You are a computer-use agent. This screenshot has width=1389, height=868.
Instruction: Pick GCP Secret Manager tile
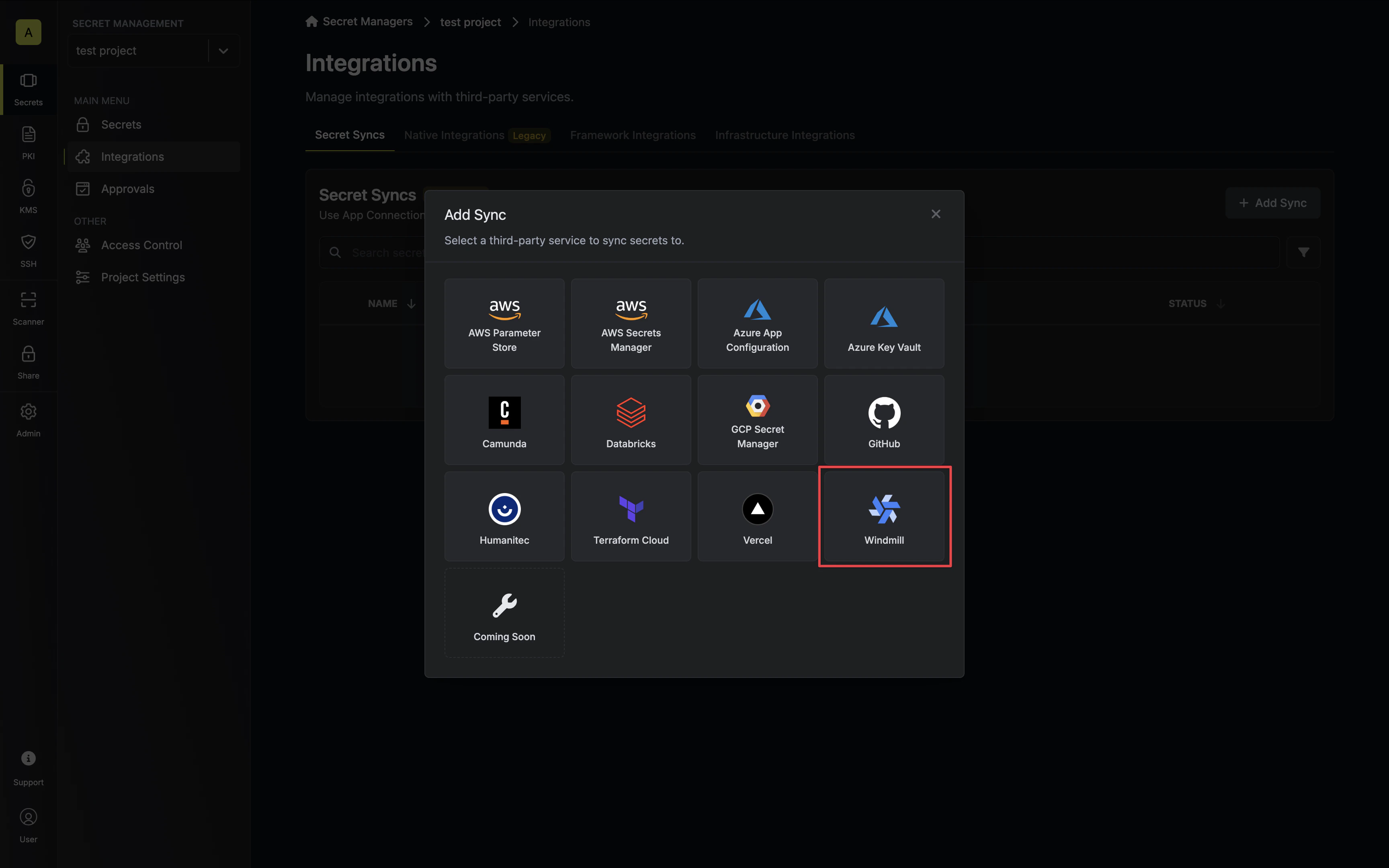[x=758, y=420]
